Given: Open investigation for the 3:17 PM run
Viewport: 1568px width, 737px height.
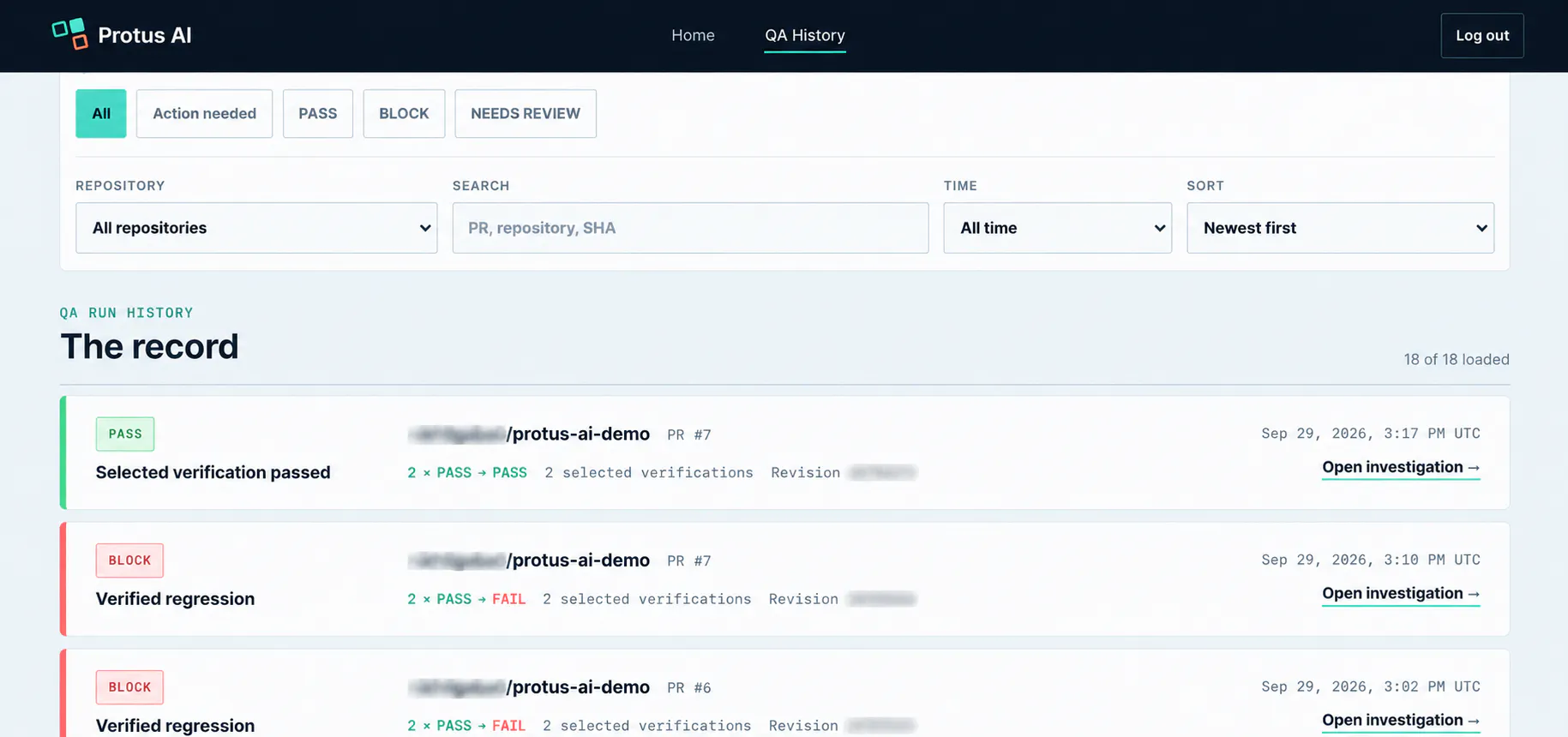Looking at the screenshot, I should pyautogui.click(x=1401, y=467).
